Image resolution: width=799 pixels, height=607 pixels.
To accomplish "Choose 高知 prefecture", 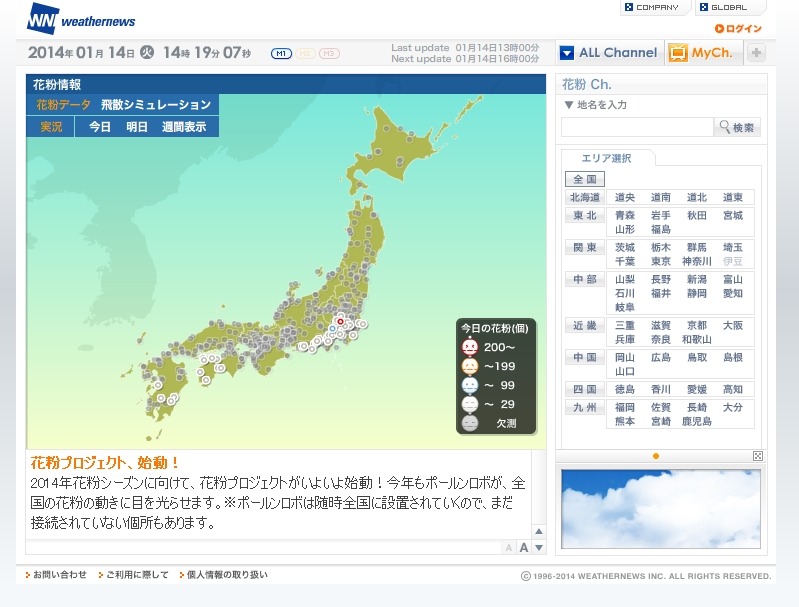I will [x=733, y=389].
